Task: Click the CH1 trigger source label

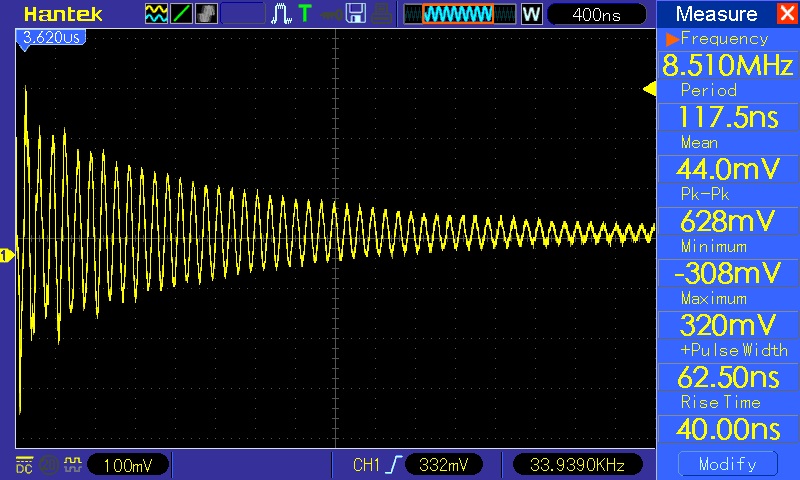Action: (x=366, y=465)
